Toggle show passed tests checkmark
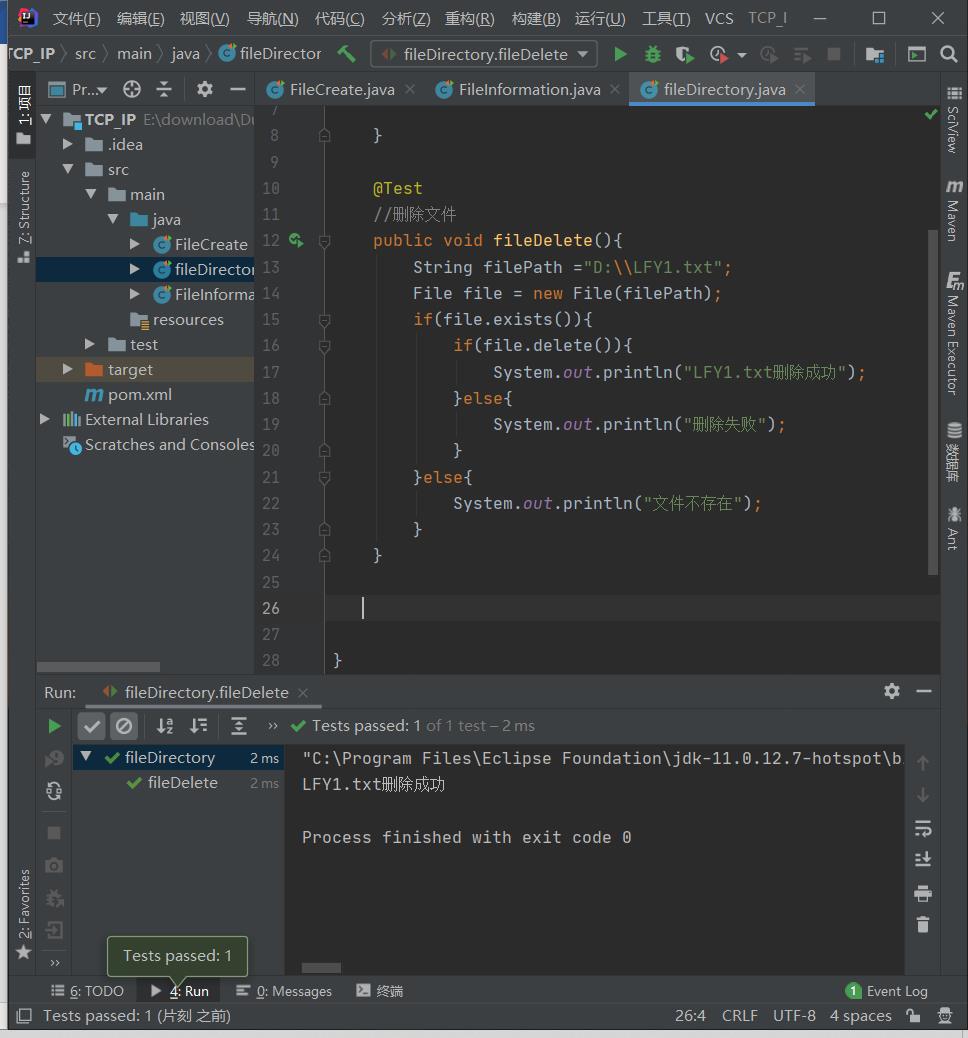This screenshot has width=968, height=1038. (92, 726)
